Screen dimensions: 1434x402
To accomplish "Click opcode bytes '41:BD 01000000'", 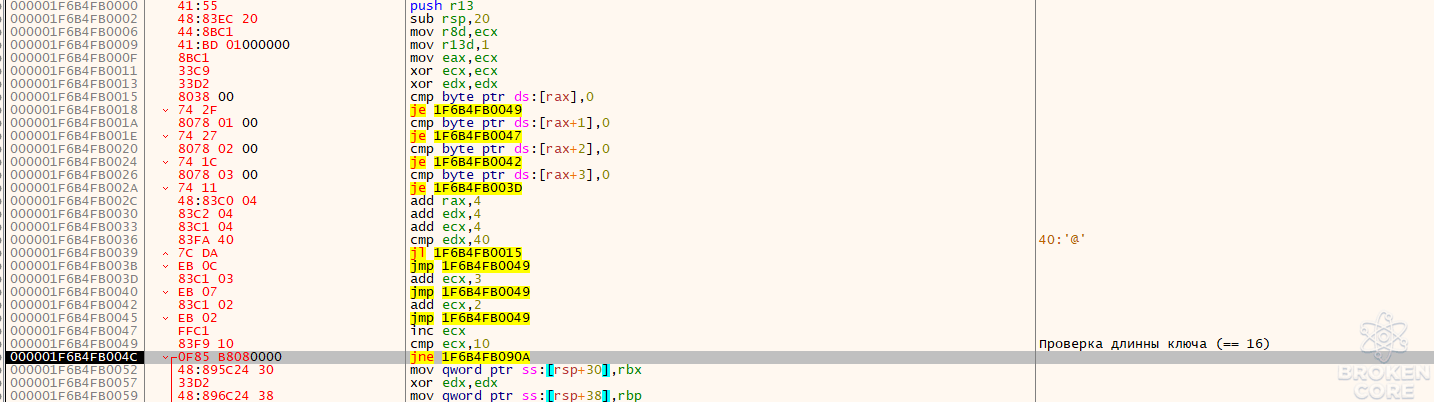I will tap(233, 45).
